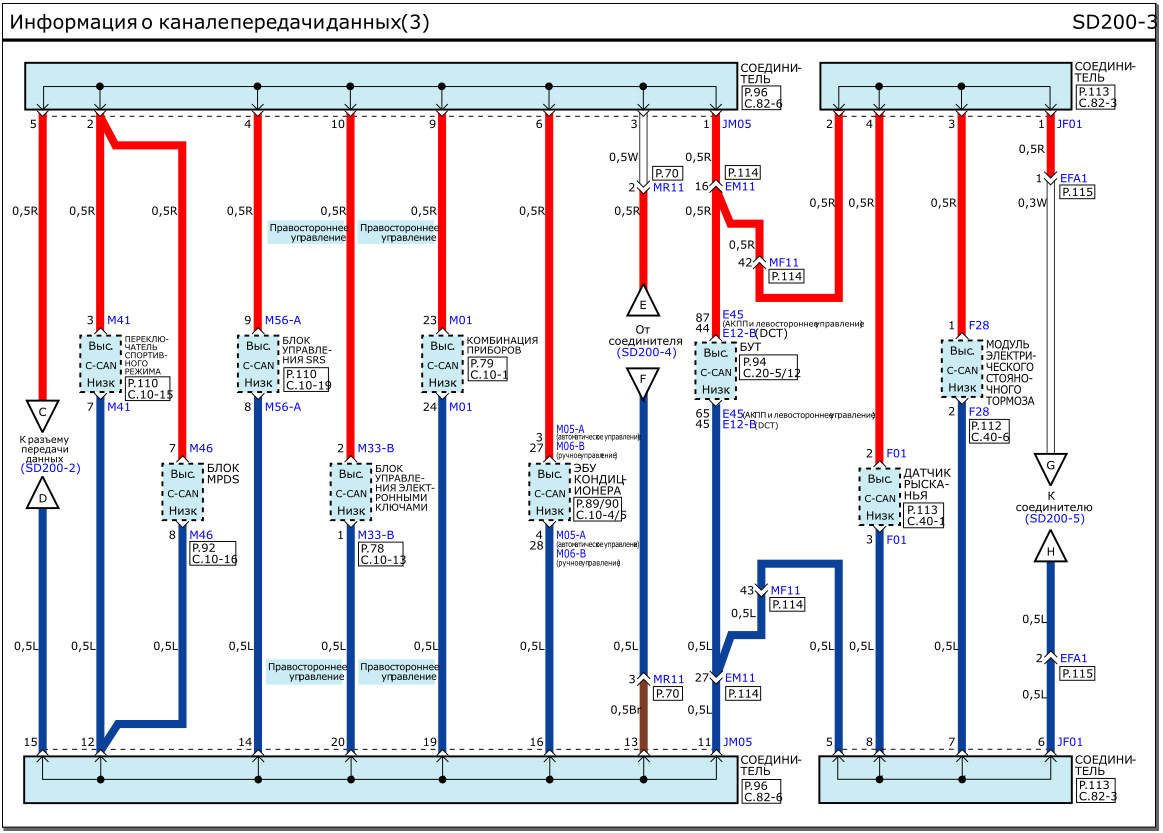The width and height of the screenshot is (1163, 833).
Task: Click the M05-A connector label at pin 3
Action: coord(570,429)
